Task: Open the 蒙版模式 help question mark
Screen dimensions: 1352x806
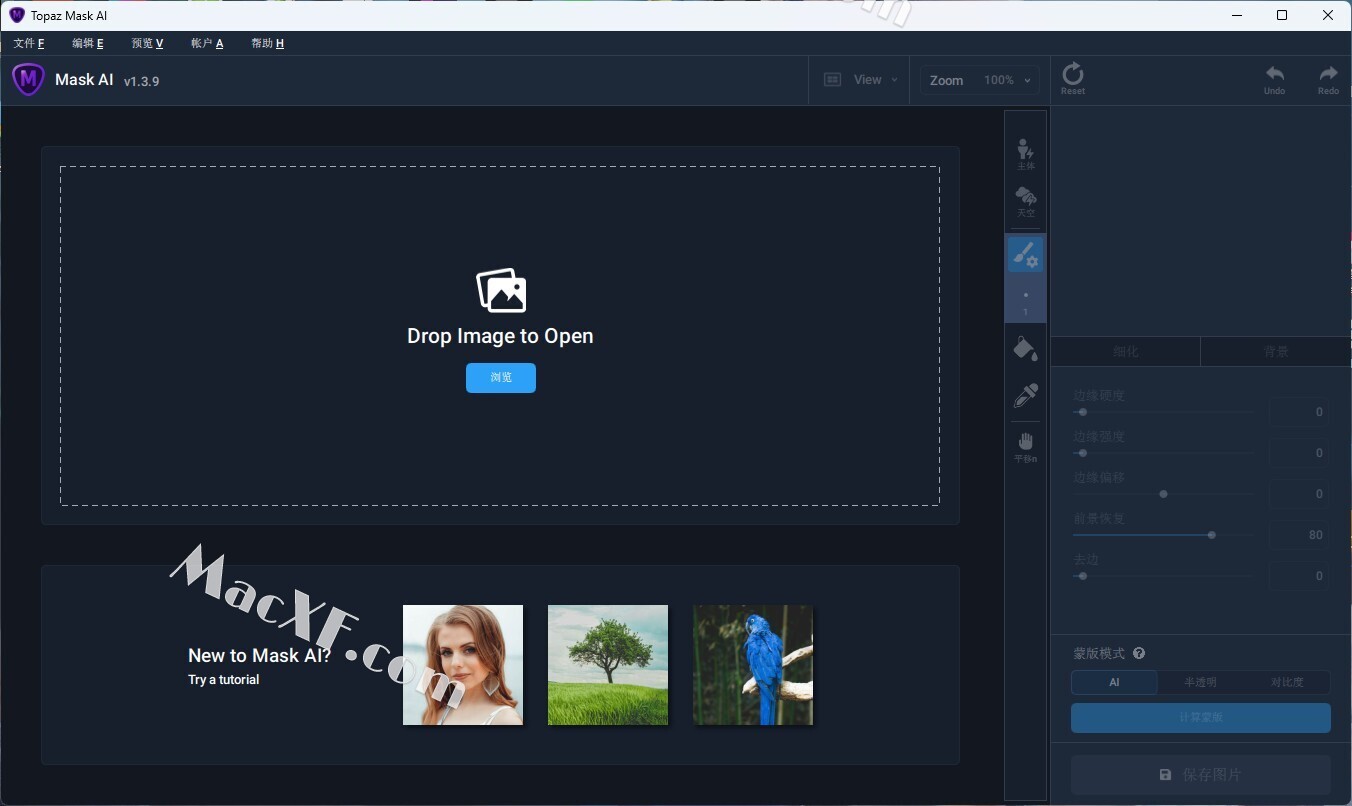Action: (x=1139, y=653)
